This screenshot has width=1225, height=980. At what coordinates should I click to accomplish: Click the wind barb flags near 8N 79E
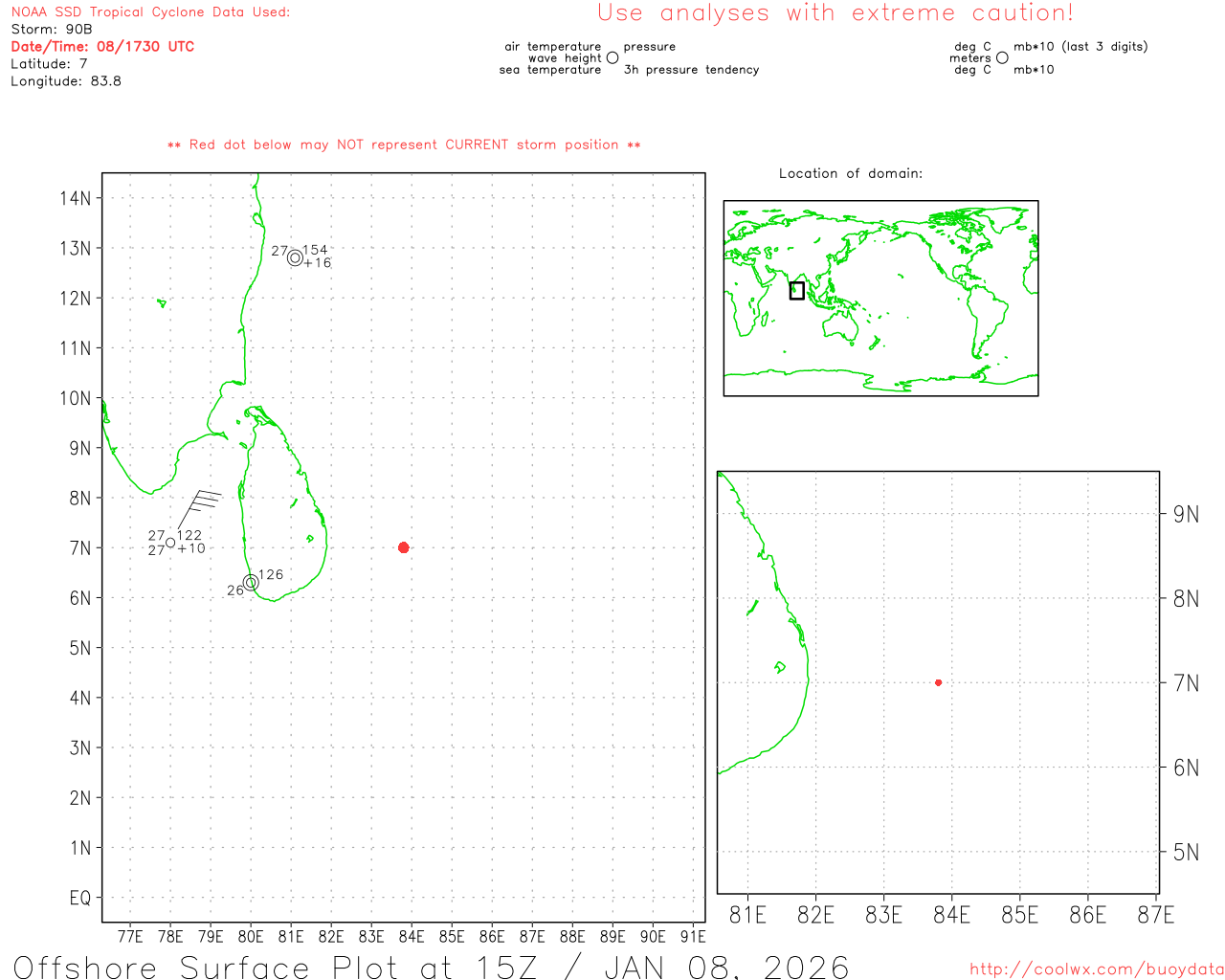pos(205,500)
